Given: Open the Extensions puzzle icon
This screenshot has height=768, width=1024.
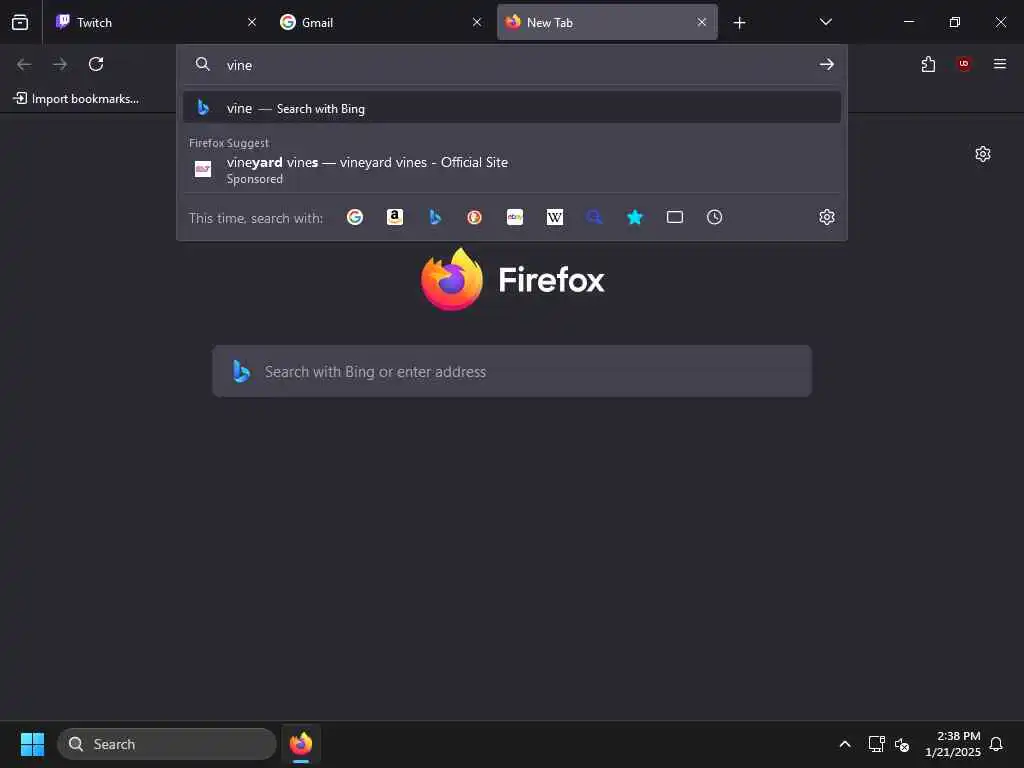Looking at the screenshot, I should click(928, 64).
